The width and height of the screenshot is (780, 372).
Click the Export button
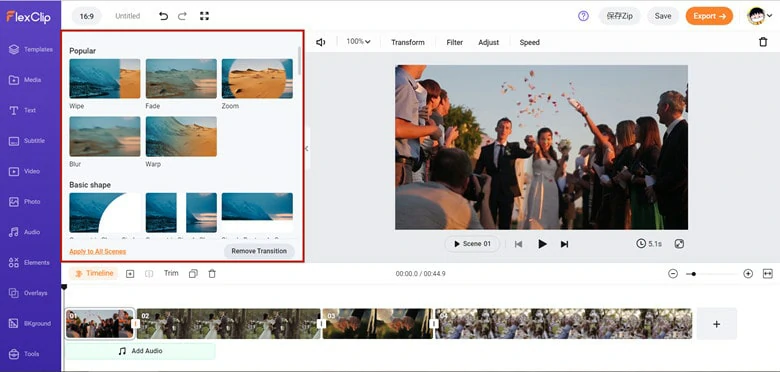click(x=709, y=16)
